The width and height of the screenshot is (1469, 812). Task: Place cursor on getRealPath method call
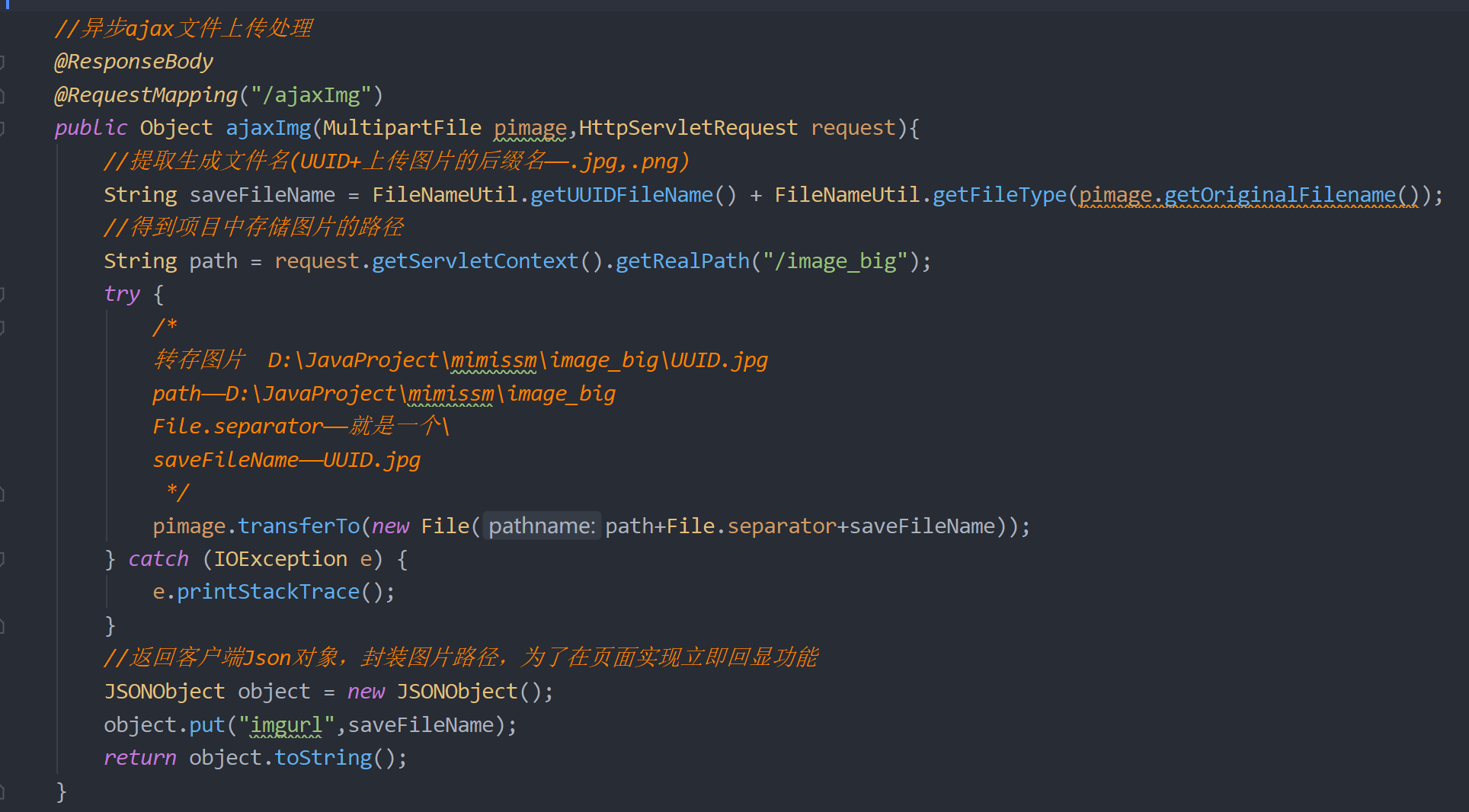point(683,261)
